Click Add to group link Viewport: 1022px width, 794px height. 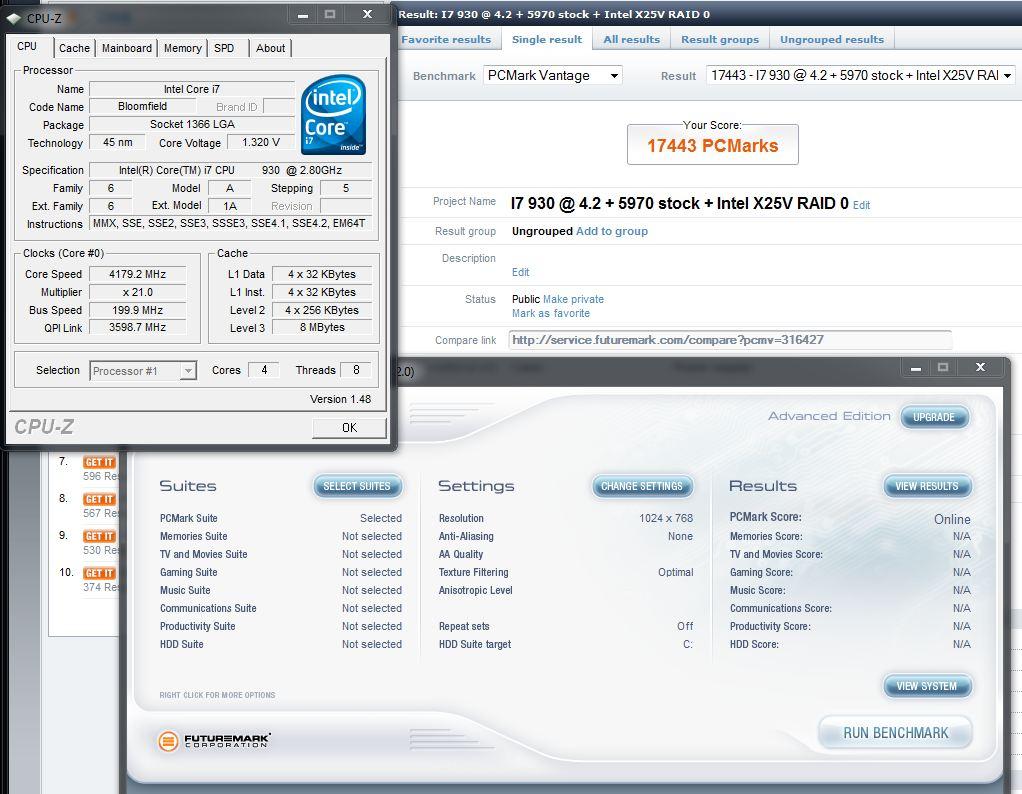612,231
